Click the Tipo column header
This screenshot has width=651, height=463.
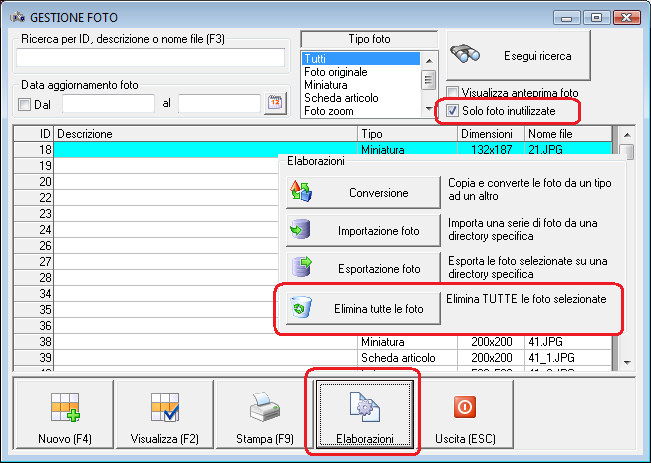407,134
